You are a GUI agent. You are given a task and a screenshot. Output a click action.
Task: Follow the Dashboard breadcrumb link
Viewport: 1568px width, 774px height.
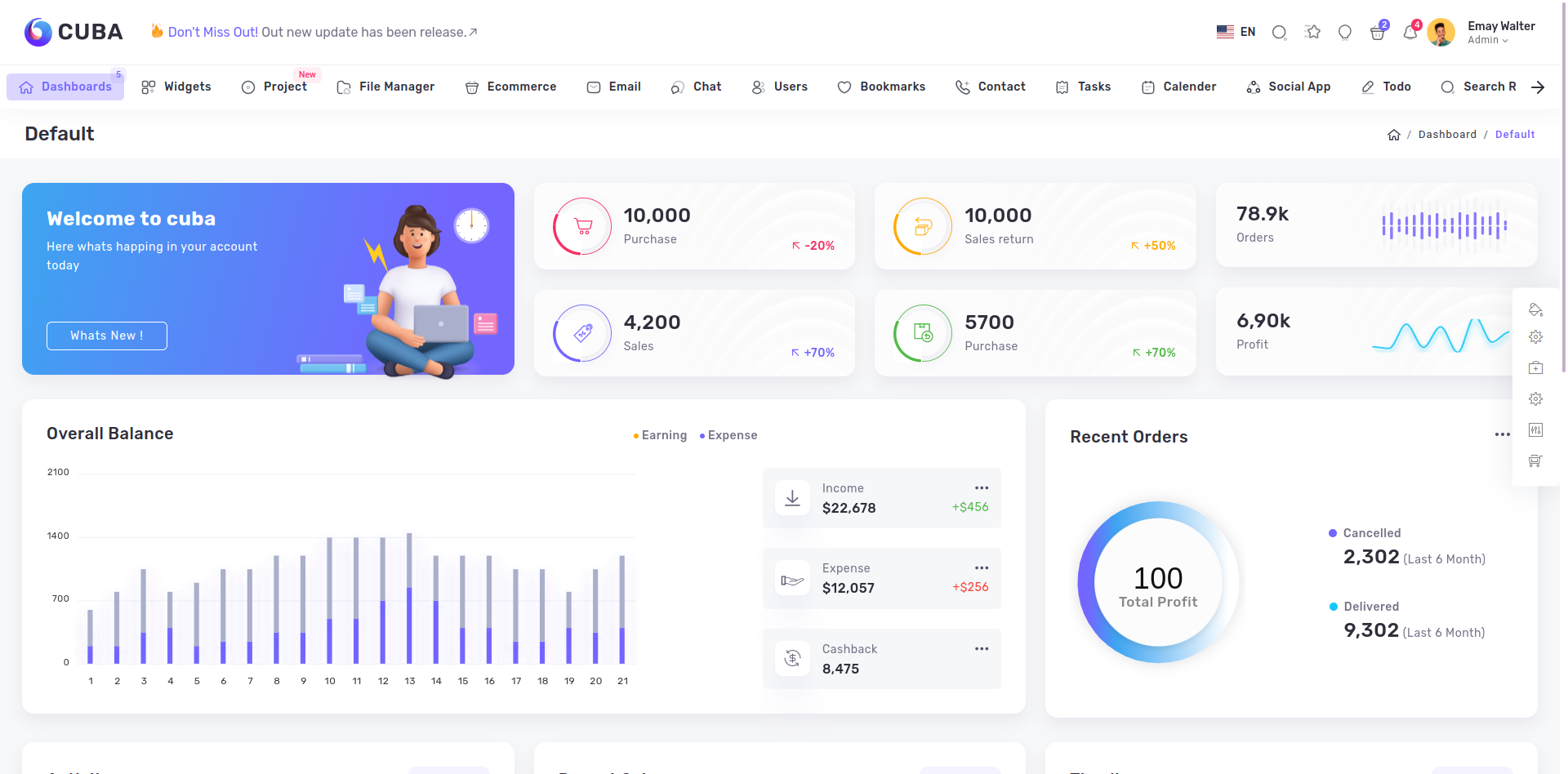point(1447,134)
